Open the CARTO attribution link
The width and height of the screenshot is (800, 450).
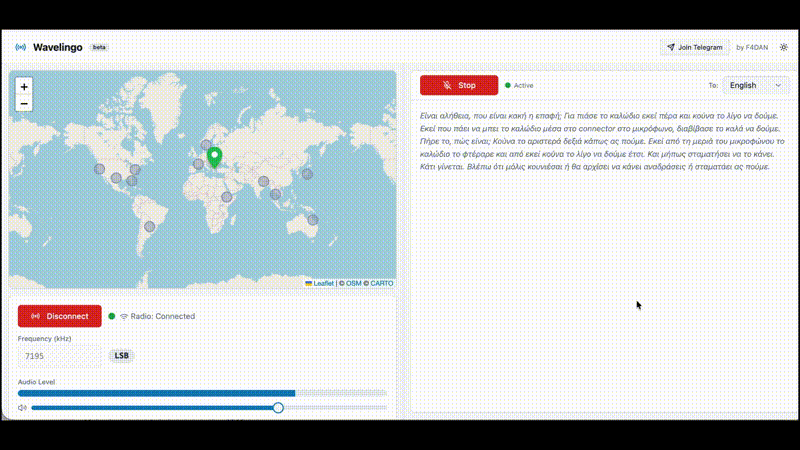click(381, 283)
